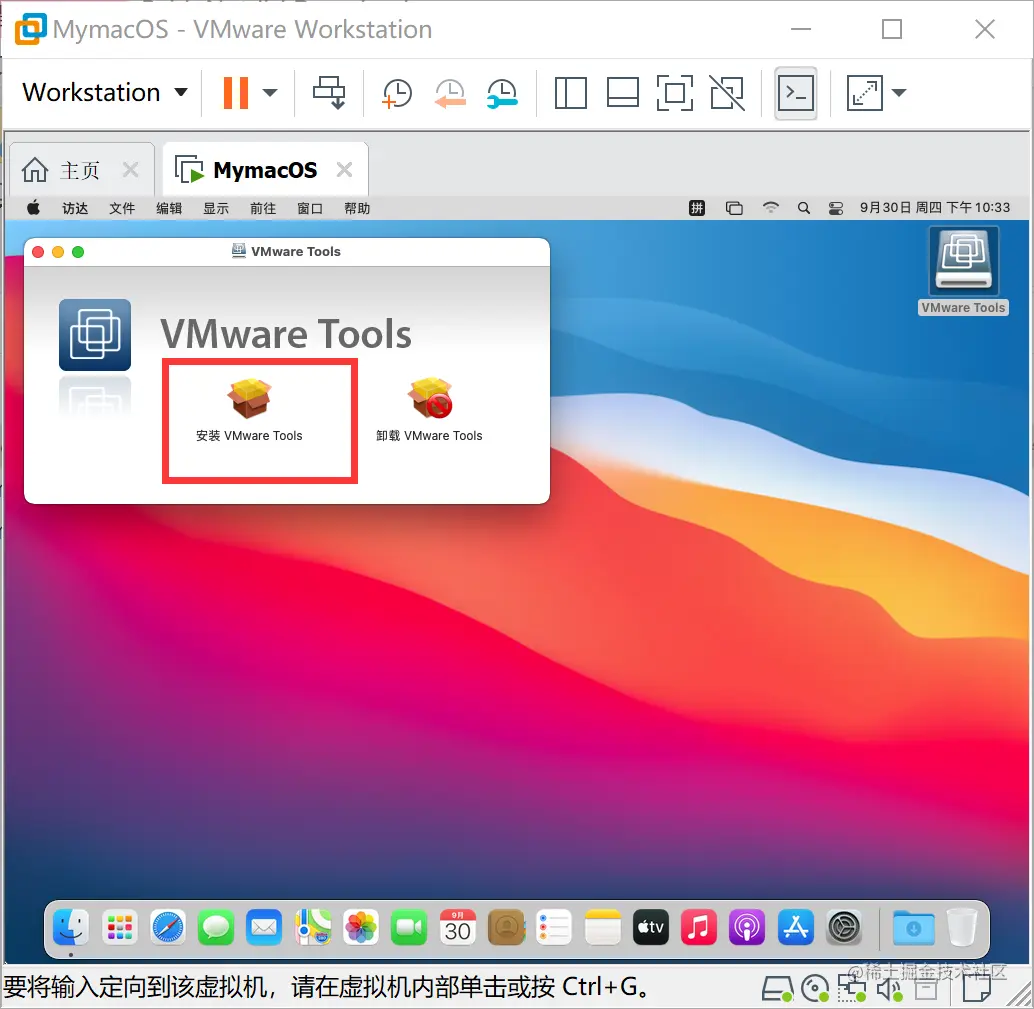The image size is (1034, 1009).
Task: Open the 帮助 menu
Action: (x=357, y=208)
